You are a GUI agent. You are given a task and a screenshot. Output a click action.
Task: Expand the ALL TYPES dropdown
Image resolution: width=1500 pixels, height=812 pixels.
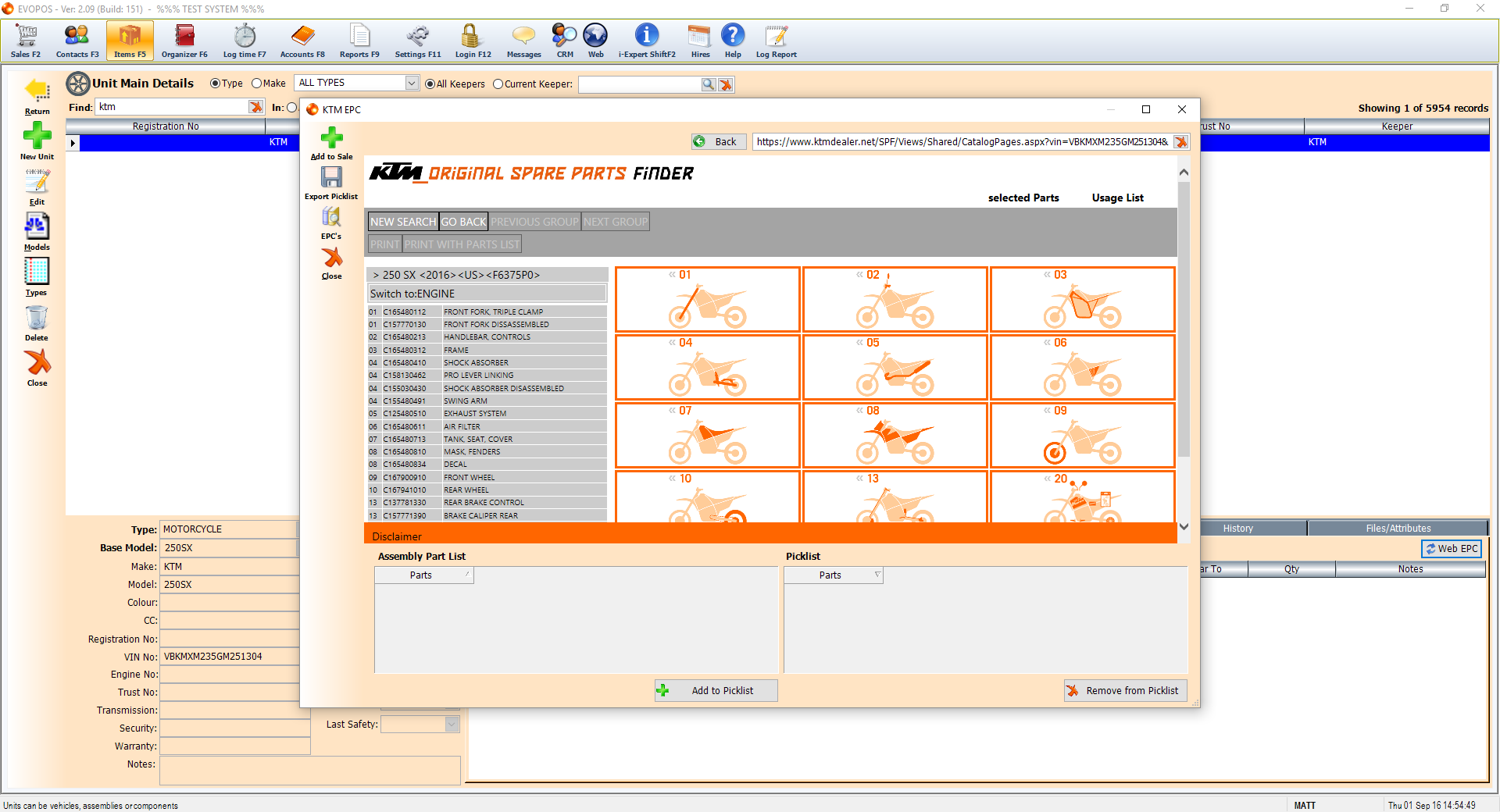pyautogui.click(x=412, y=83)
